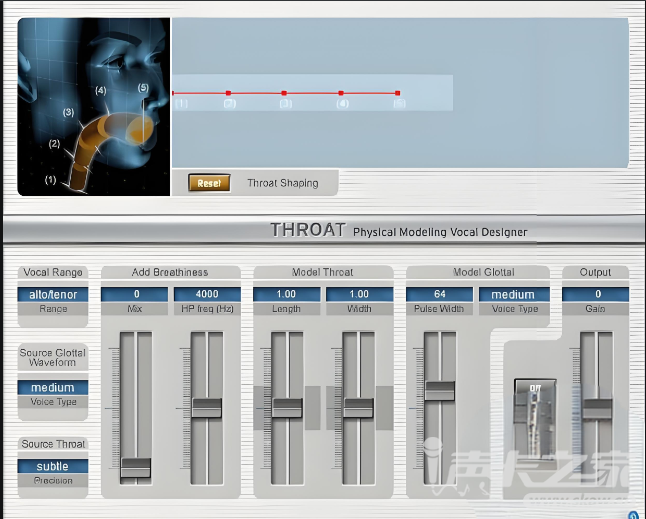This screenshot has width=646, height=519.
Task: Click the Output Gain slider handle
Action: pos(597,409)
